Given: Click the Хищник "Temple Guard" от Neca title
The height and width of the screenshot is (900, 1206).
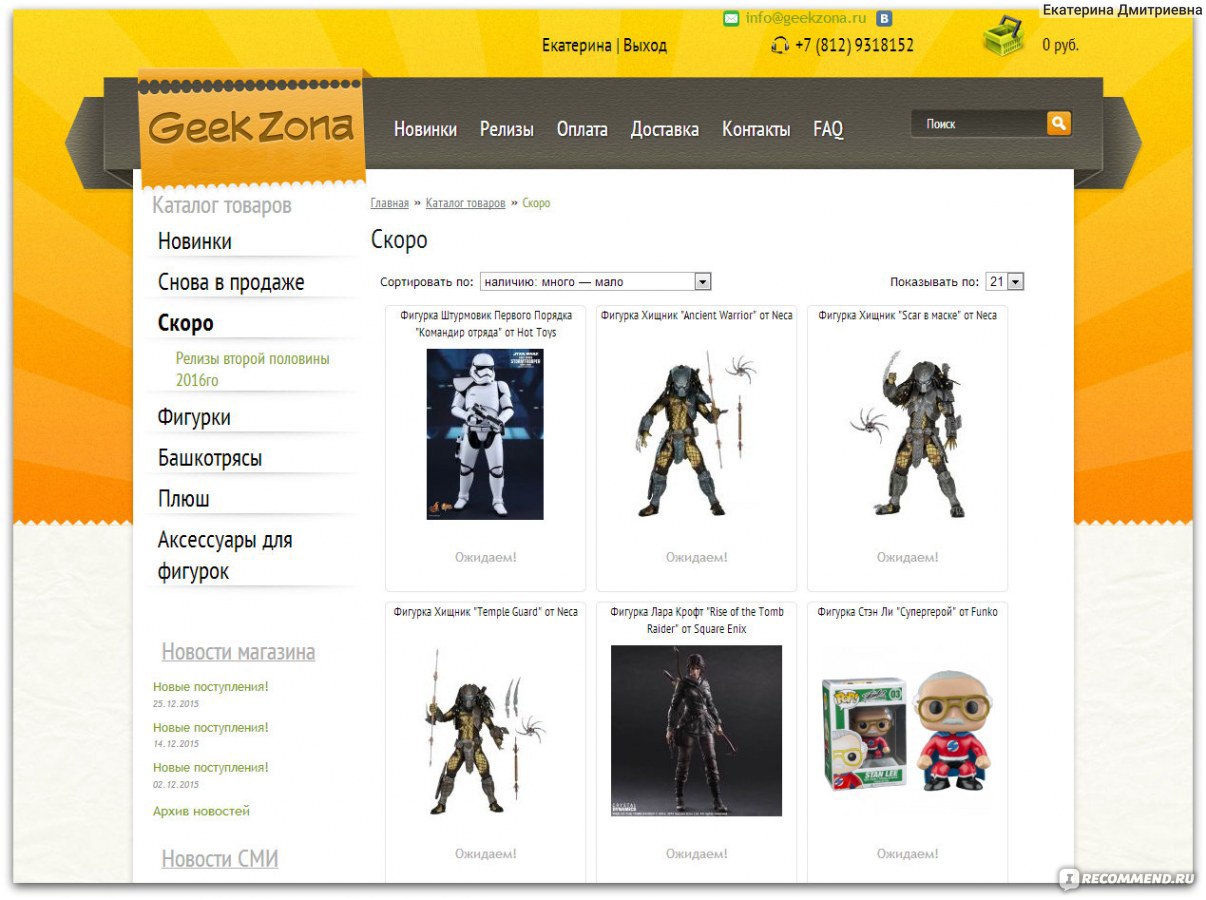Looking at the screenshot, I should click(486, 612).
